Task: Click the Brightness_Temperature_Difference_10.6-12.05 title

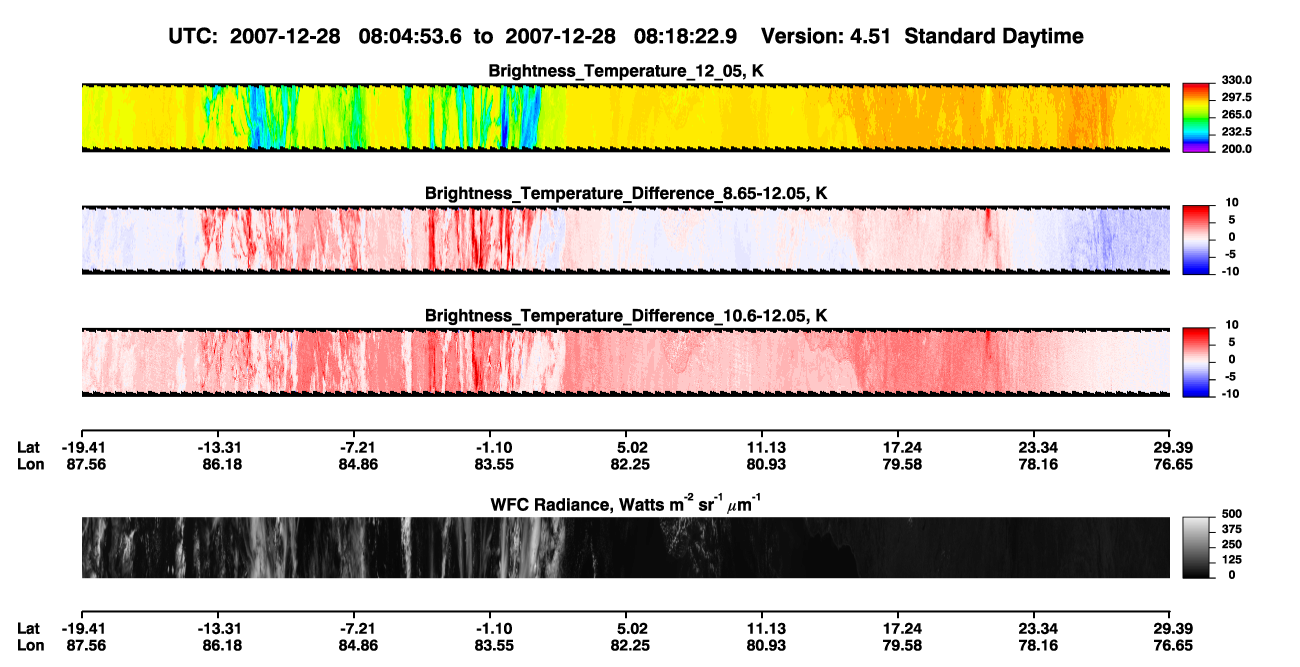Action: tap(626, 316)
